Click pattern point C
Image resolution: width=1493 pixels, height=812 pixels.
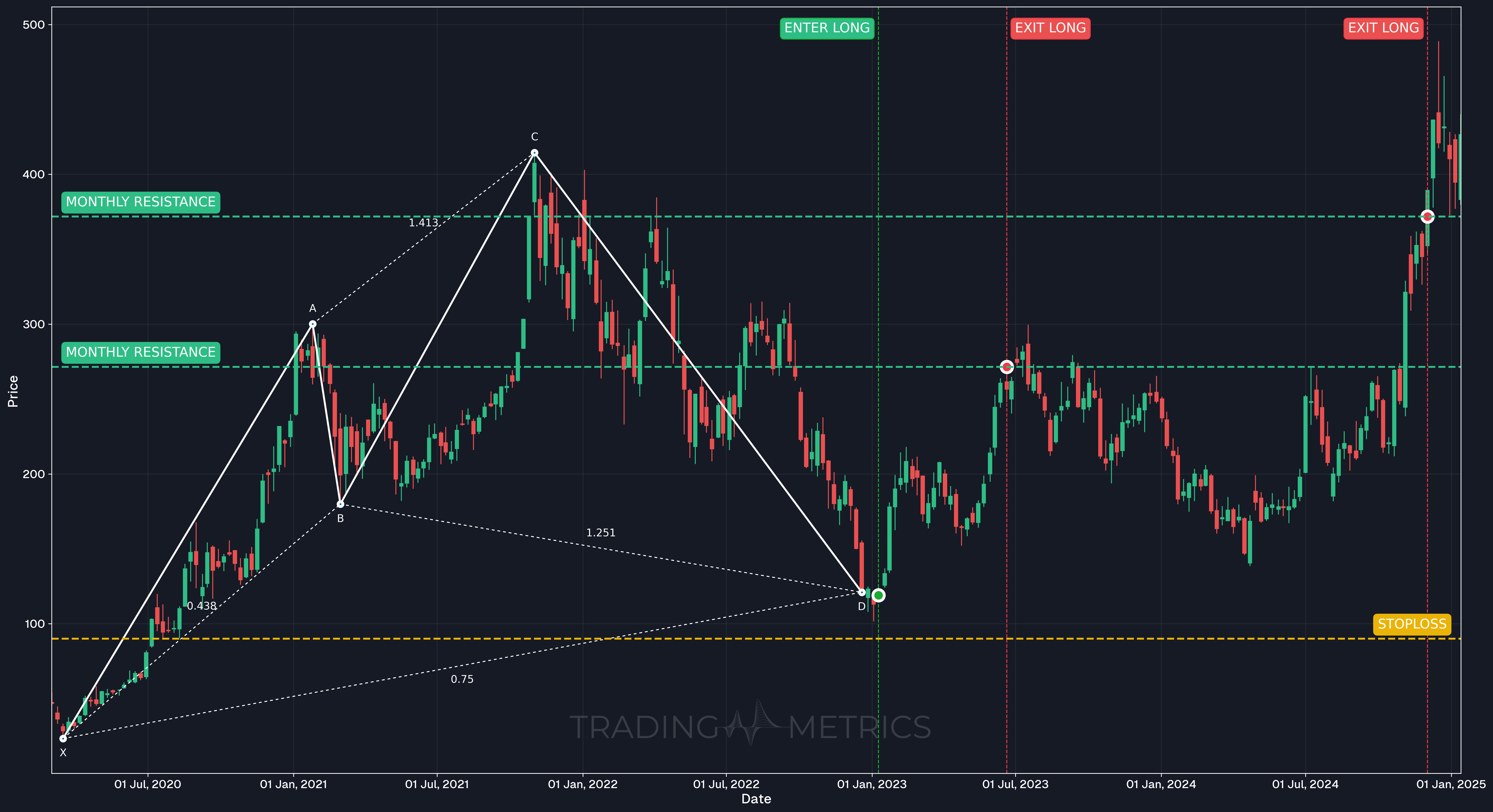coord(534,153)
